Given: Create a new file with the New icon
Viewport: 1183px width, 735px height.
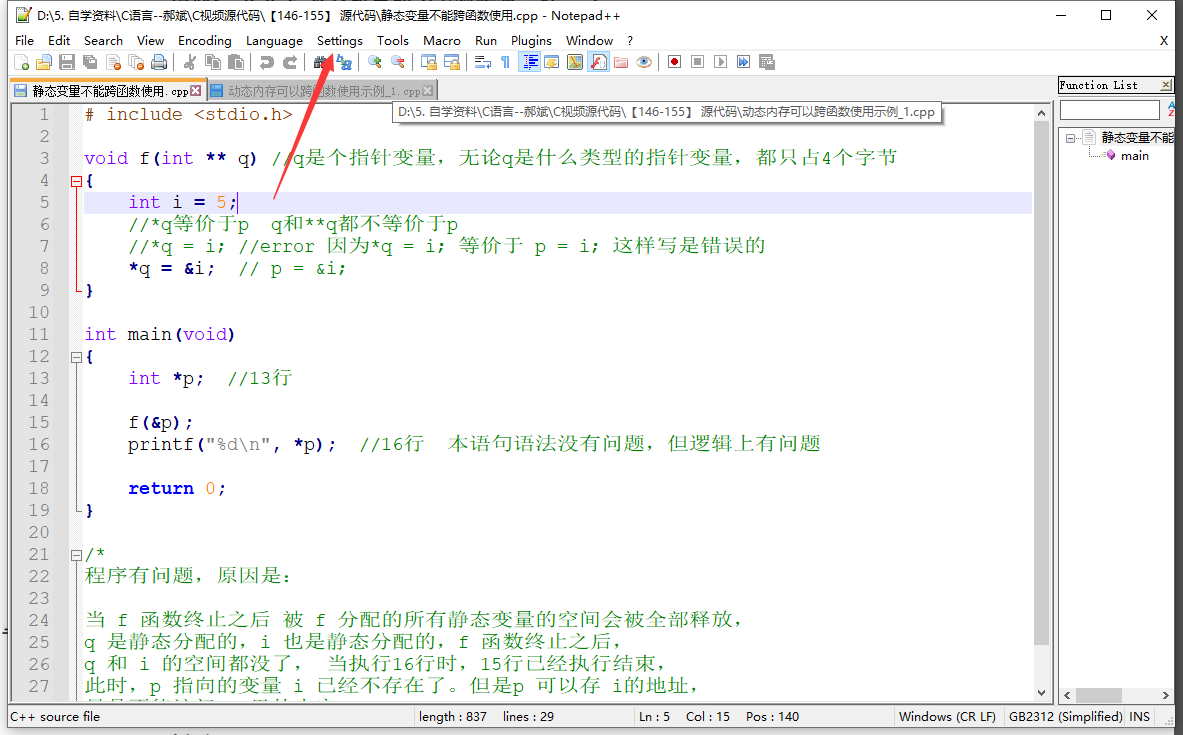Looking at the screenshot, I should coord(22,62).
